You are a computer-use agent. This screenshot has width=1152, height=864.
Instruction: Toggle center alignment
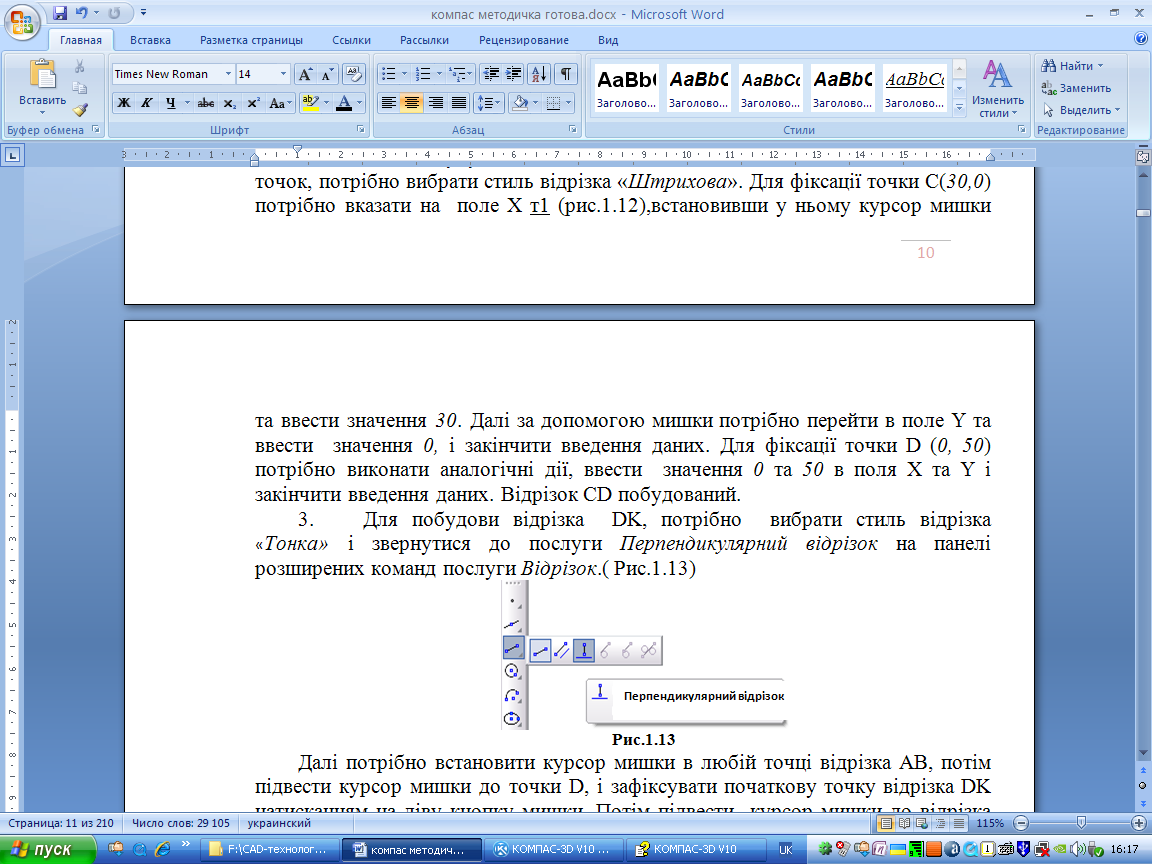click(x=412, y=103)
